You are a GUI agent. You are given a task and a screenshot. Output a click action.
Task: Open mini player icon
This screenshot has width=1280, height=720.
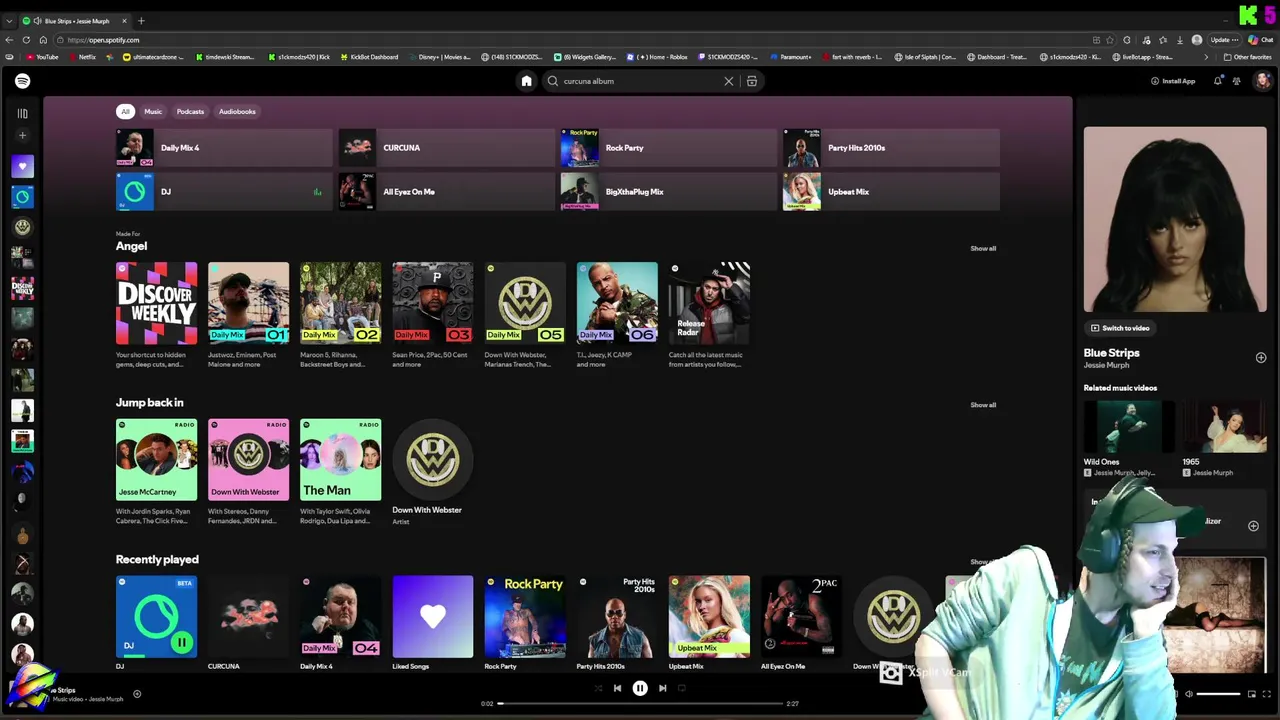[1251, 693]
